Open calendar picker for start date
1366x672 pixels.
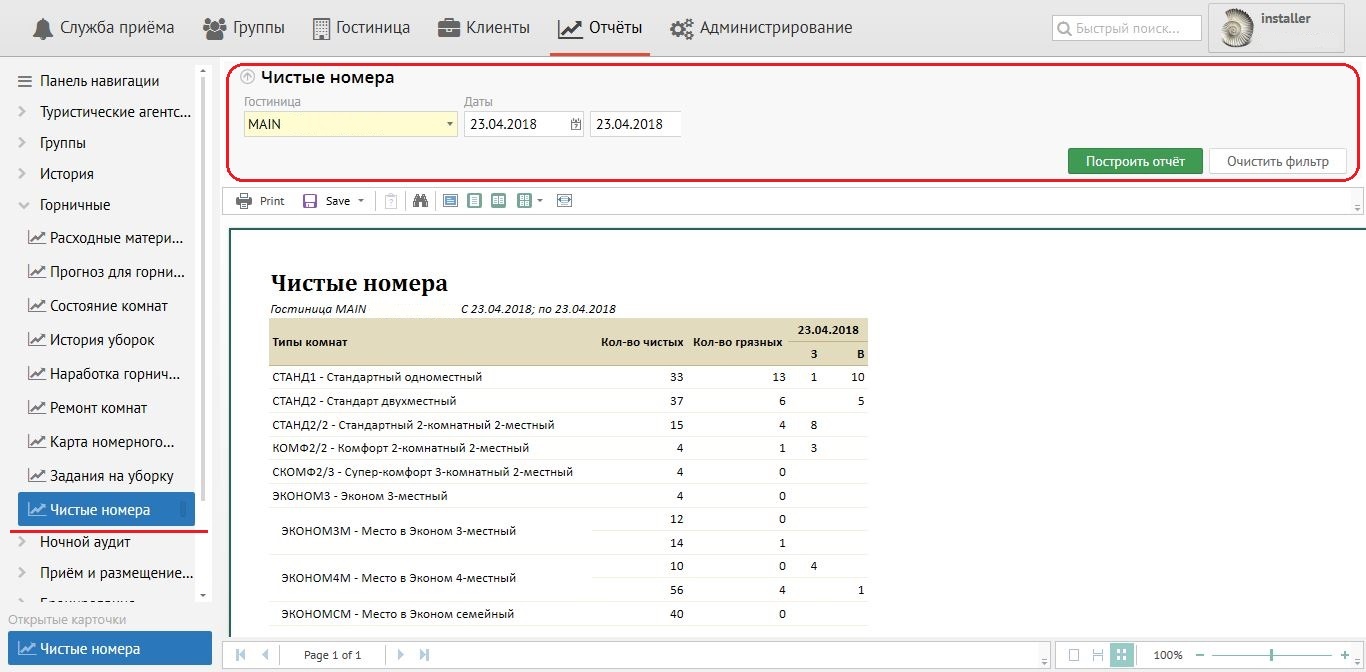tap(576, 125)
